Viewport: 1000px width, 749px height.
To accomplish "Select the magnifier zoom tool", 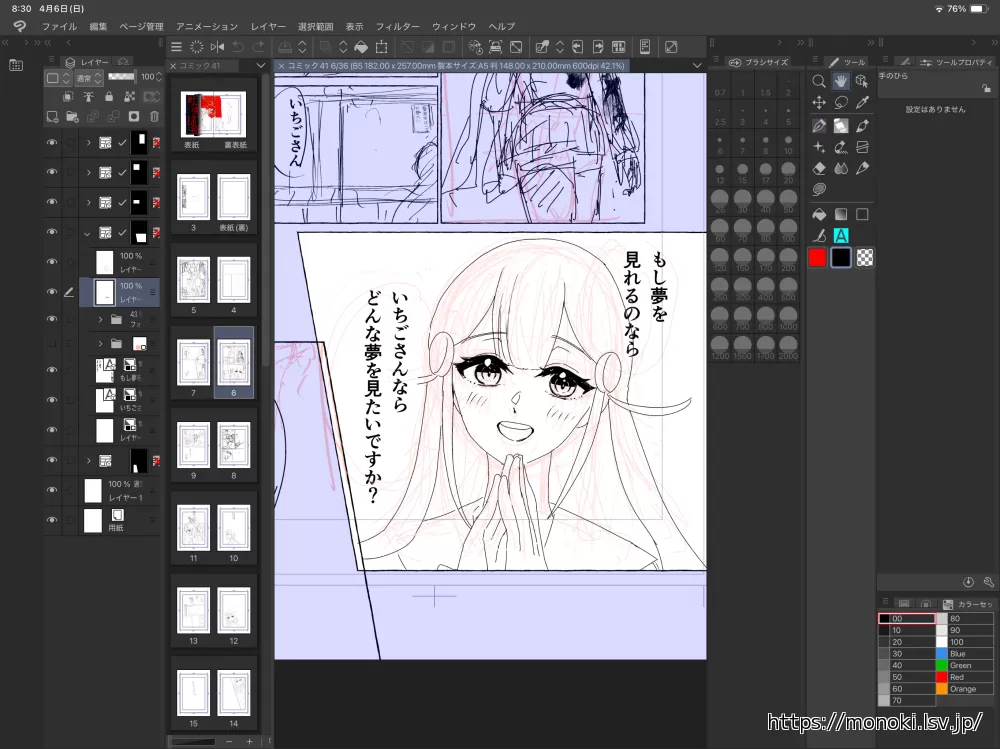I will 819,81.
